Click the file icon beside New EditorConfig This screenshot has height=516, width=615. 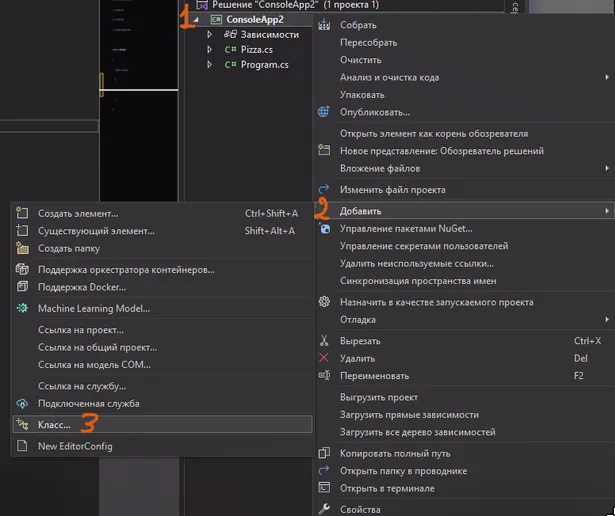22,446
